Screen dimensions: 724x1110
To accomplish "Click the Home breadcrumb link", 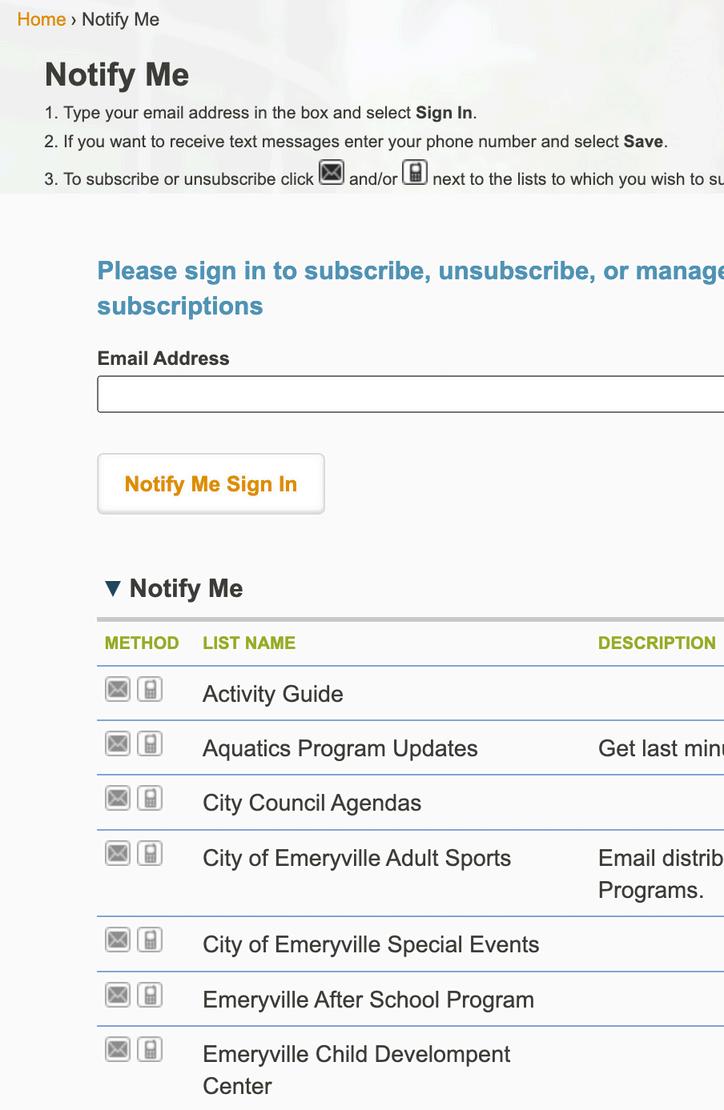I will pos(41,19).
